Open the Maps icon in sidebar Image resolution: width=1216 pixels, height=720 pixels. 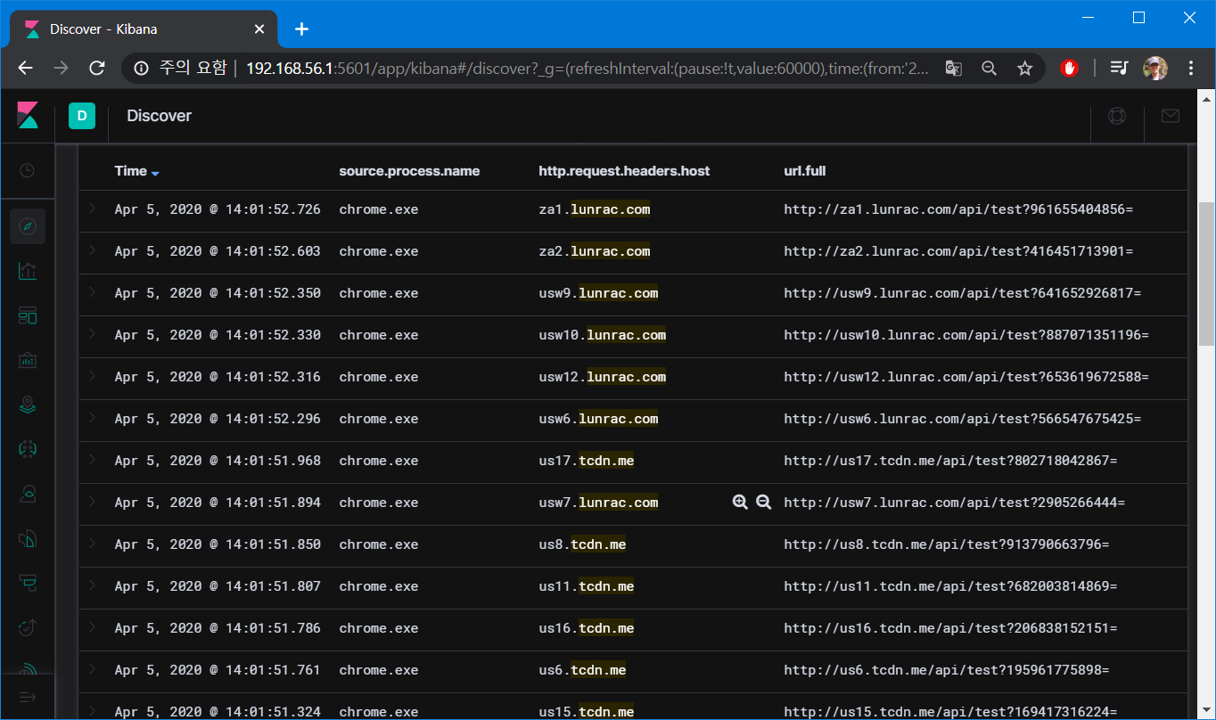(x=27, y=405)
